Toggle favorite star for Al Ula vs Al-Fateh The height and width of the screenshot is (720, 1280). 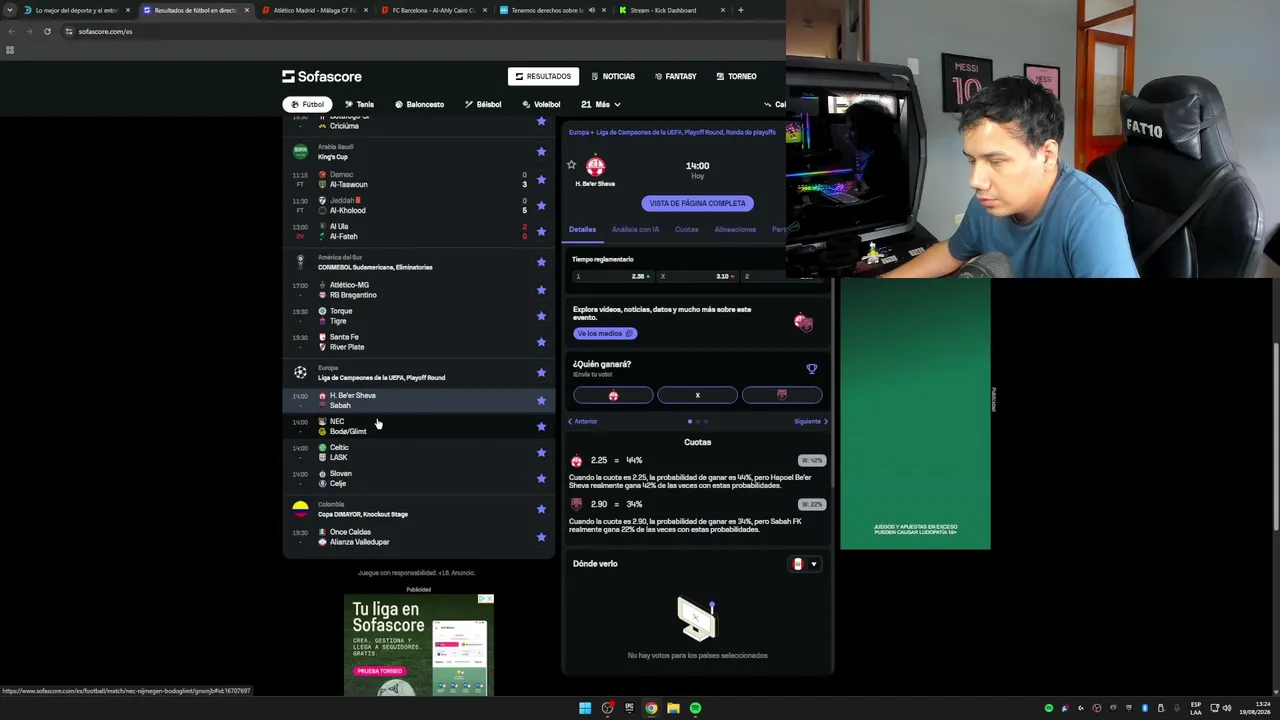click(541, 231)
